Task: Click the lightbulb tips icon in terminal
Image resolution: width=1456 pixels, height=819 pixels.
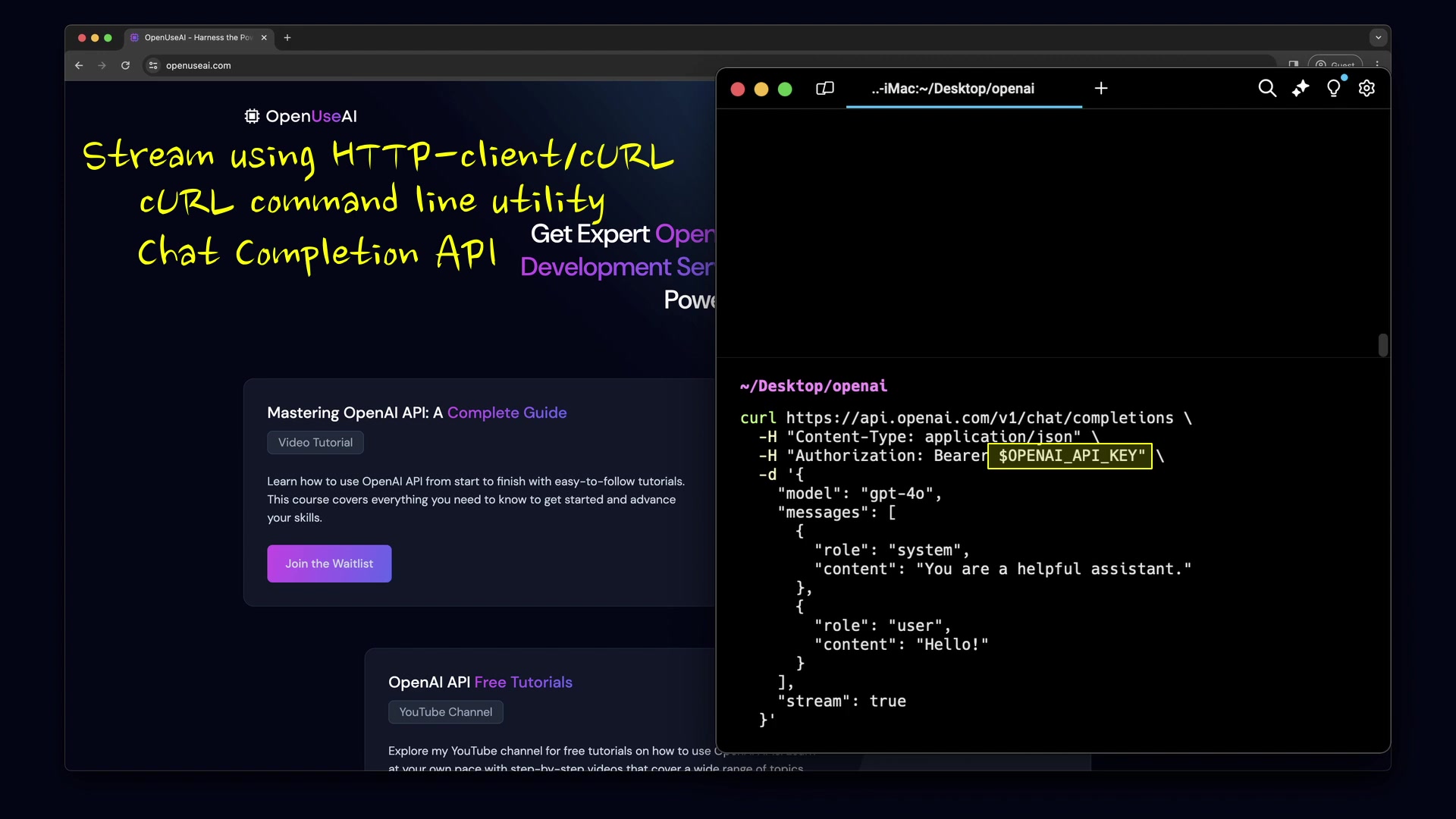Action: point(1334,89)
